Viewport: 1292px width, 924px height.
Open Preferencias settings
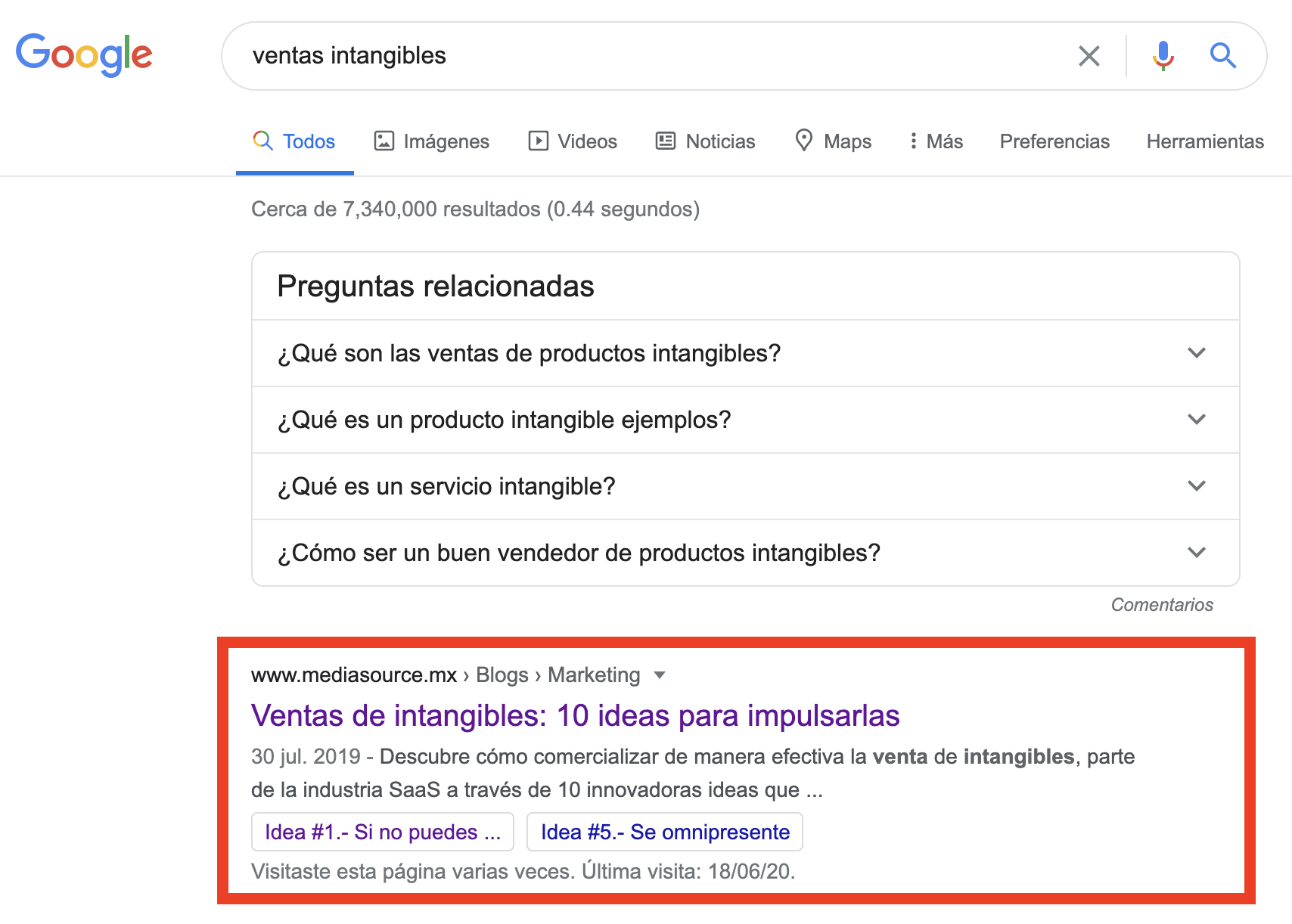(x=1054, y=141)
